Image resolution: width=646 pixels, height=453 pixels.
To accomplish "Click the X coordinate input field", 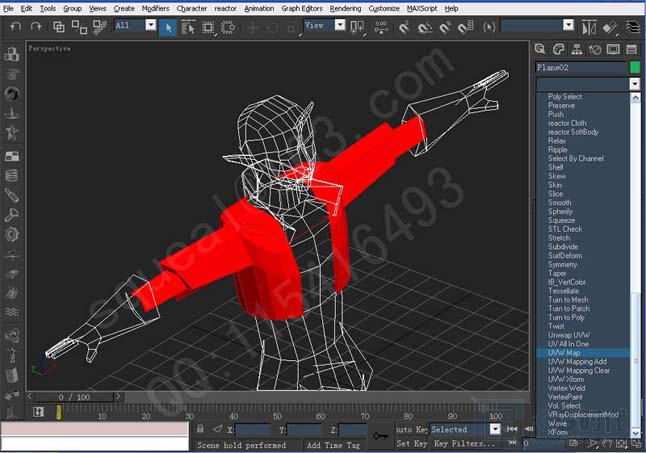I will (x=253, y=430).
